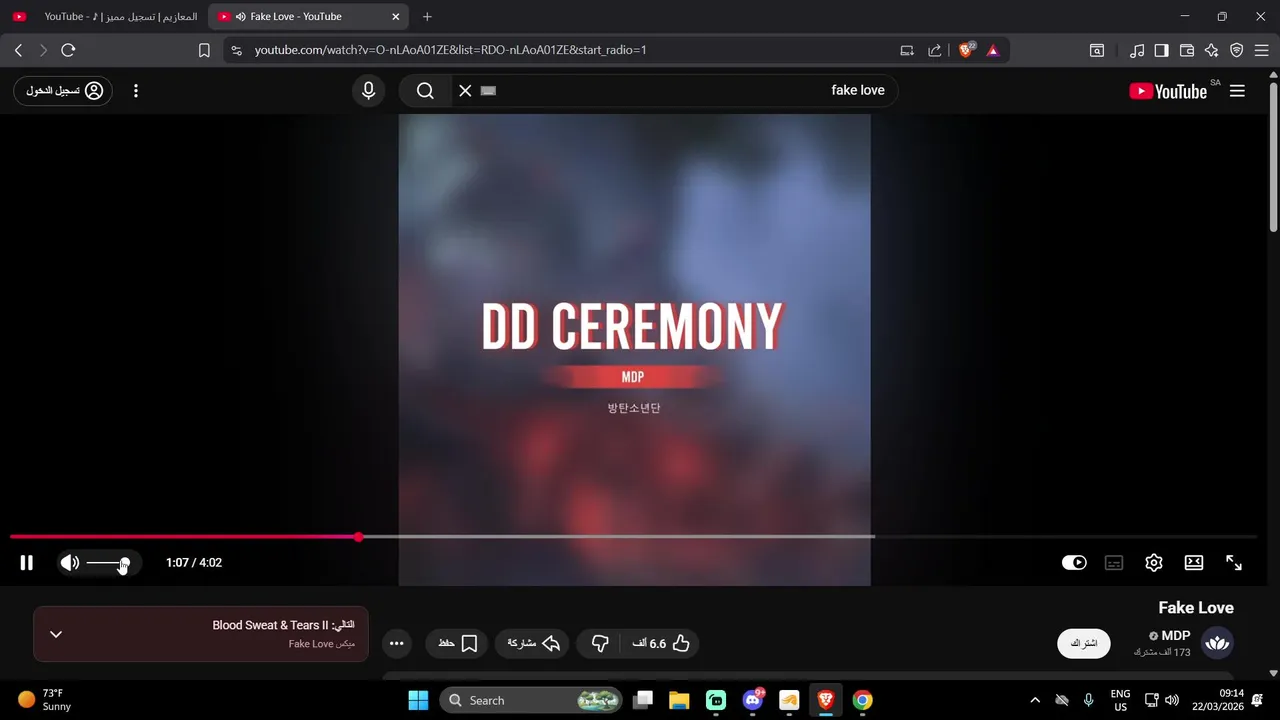This screenshot has height=720, width=1280.
Task: Click the install app icon in address bar
Action: [907, 50]
